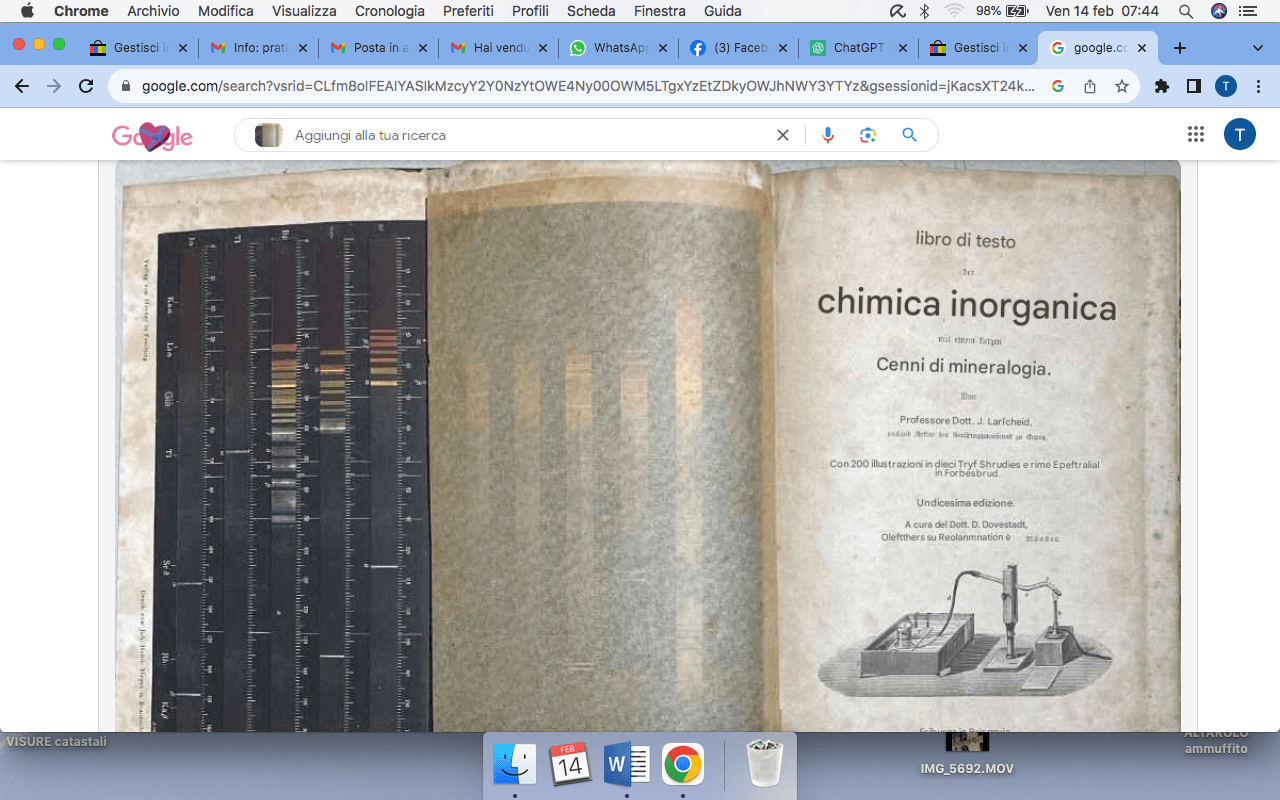This screenshot has width=1280, height=800.
Task: Open the Google apps grid
Action: click(x=1195, y=135)
